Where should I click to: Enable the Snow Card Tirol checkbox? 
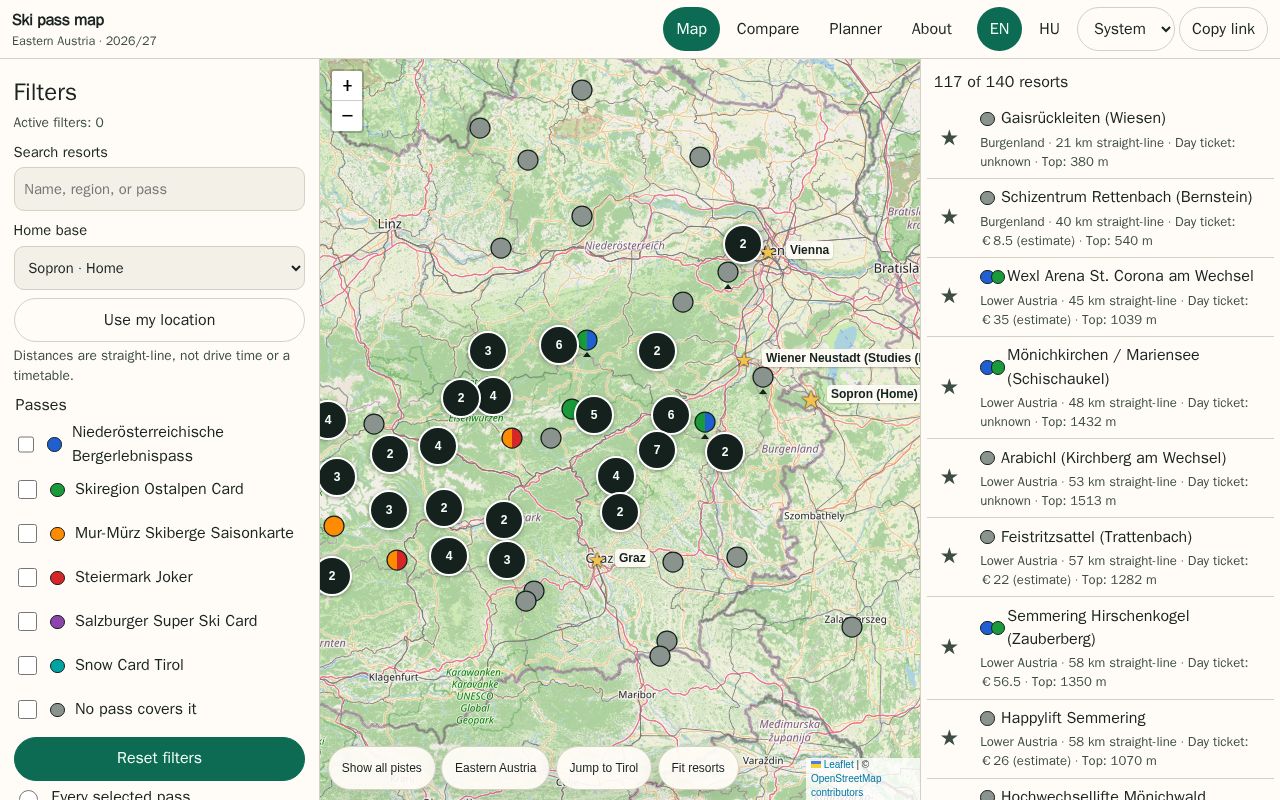pyautogui.click(x=28, y=665)
